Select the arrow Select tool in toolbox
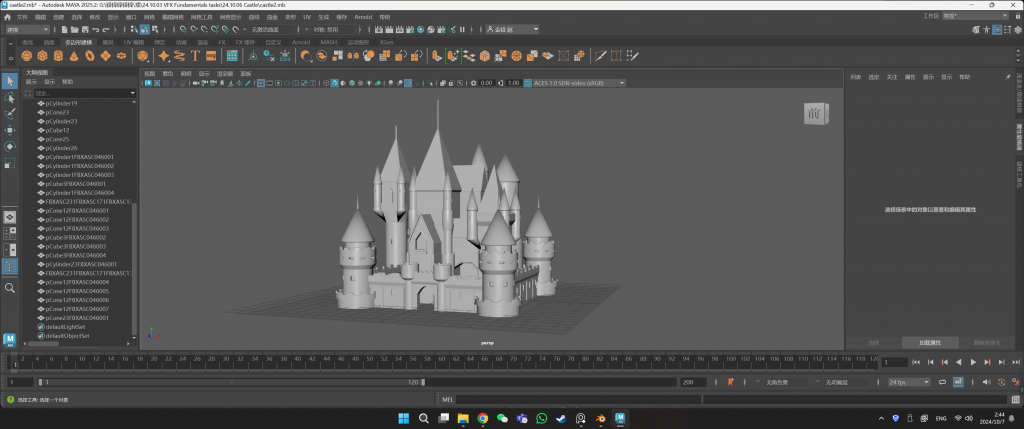The height and width of the screenshot is (429, 1024). pos(10,81)
